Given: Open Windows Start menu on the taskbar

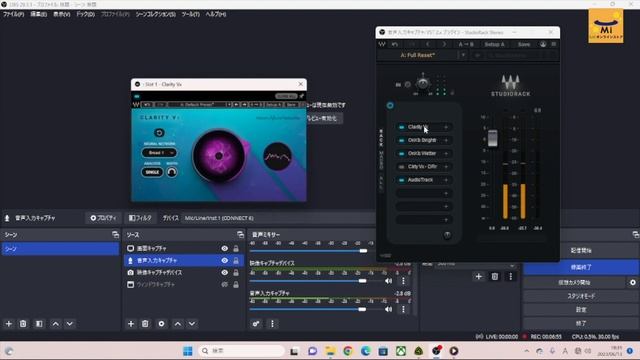Looking at the screenshot, I should [x=188, y=351].
